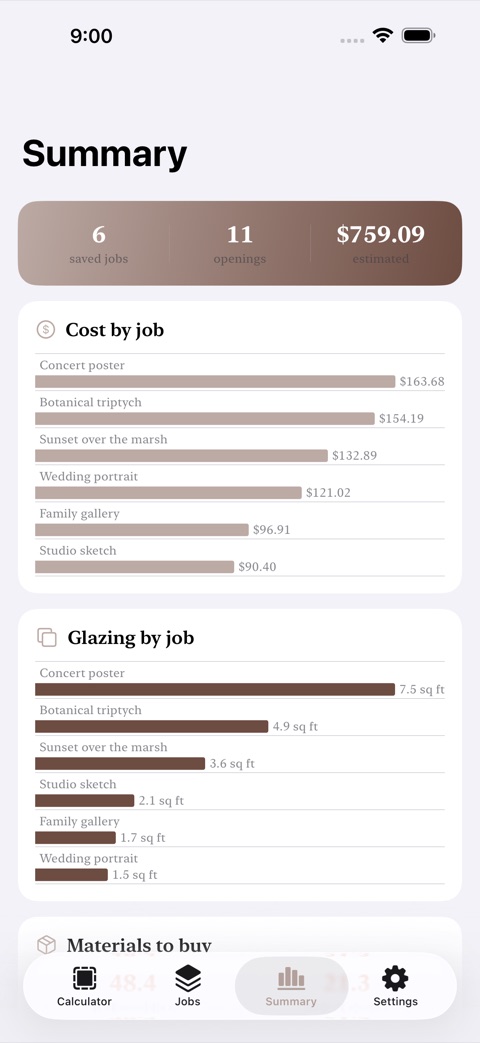Click the box icon beside Materials to buy
Viewport: 480px width, 1043px height.
coord(47,945)
